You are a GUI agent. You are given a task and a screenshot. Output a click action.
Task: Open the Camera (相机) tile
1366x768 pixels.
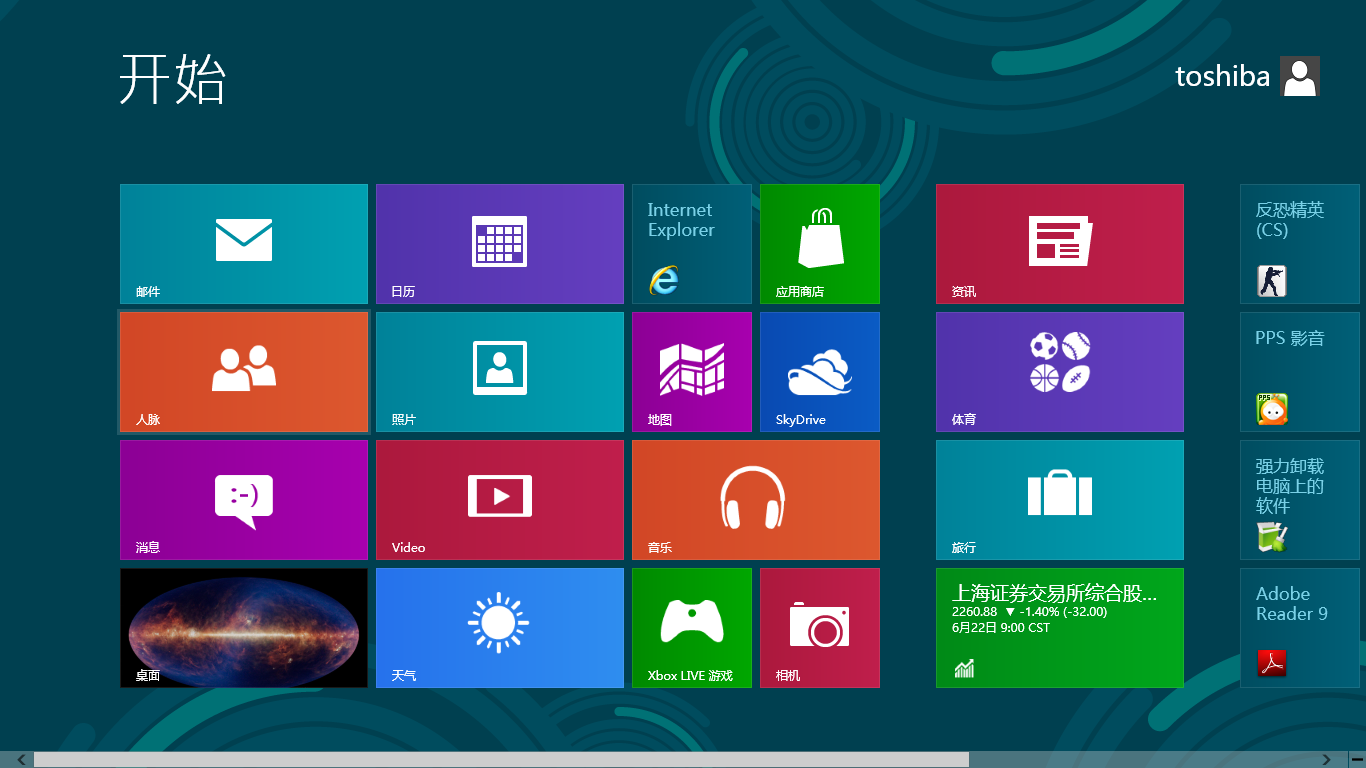pos(820,628)
